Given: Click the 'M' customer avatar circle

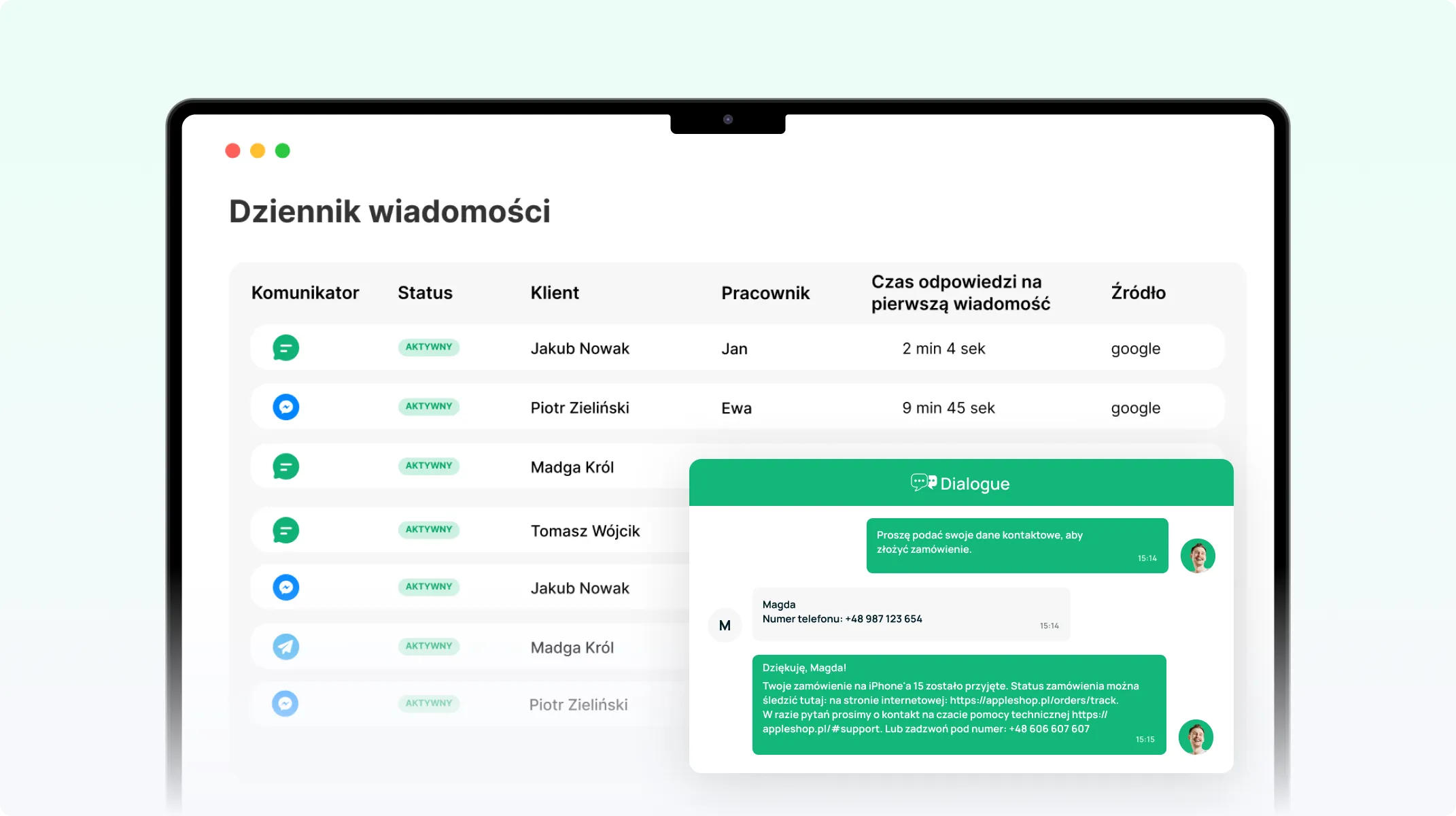Looking at the screenshot, I should (x=725, y=625).
